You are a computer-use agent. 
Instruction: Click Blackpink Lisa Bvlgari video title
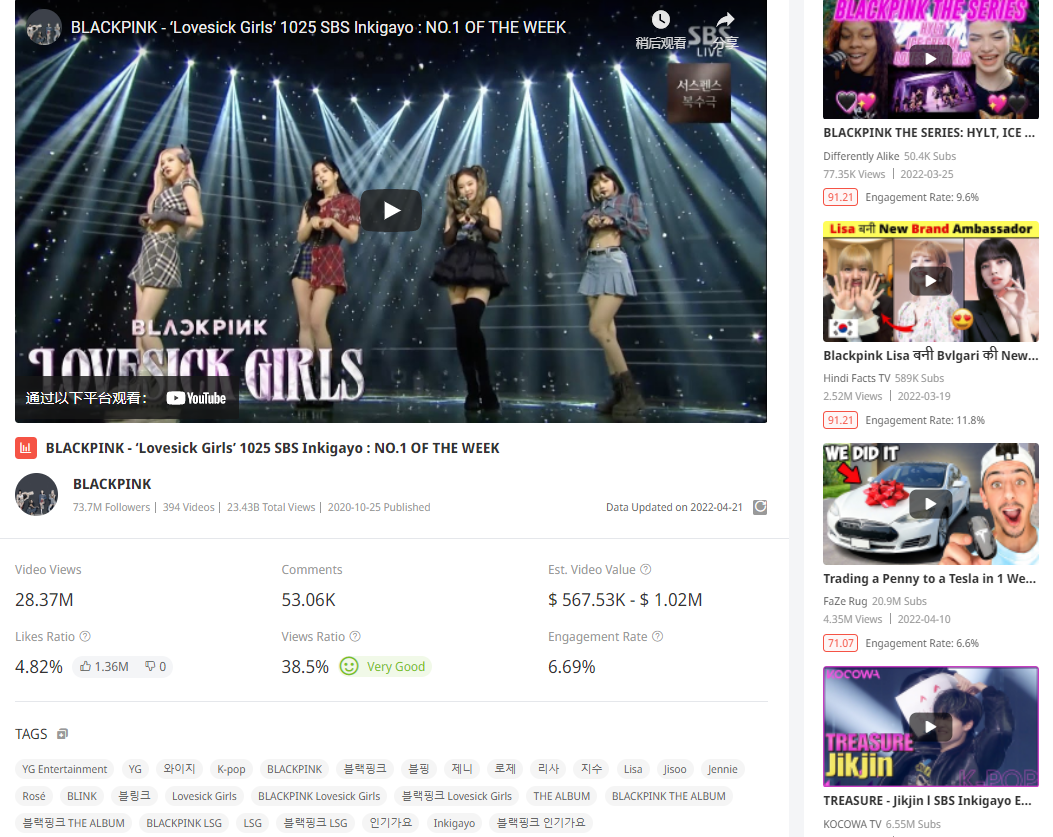pos(930,355)
